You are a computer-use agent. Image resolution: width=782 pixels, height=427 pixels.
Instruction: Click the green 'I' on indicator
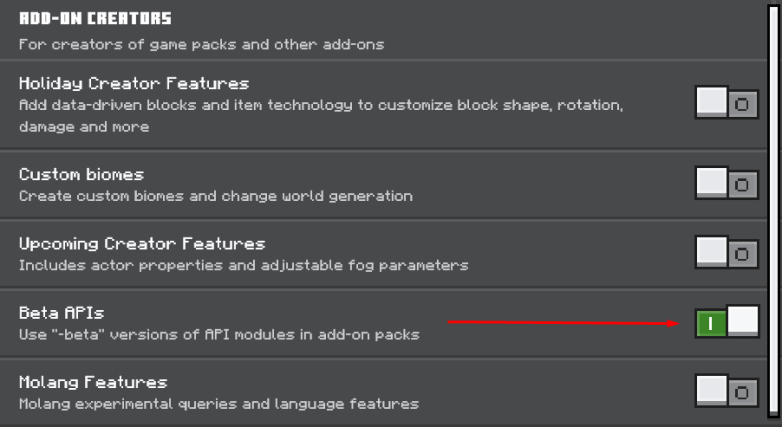pyautogui.click(x=710, y=323)
